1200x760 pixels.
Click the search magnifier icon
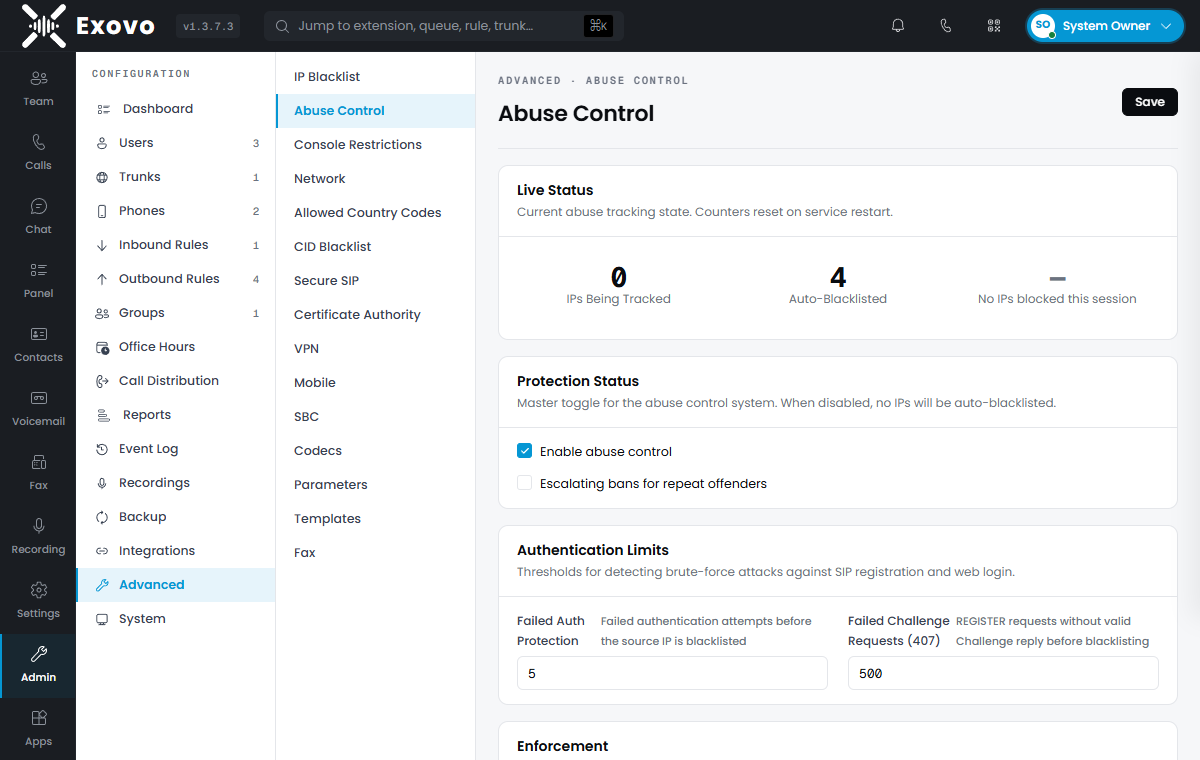coord(282,26)
